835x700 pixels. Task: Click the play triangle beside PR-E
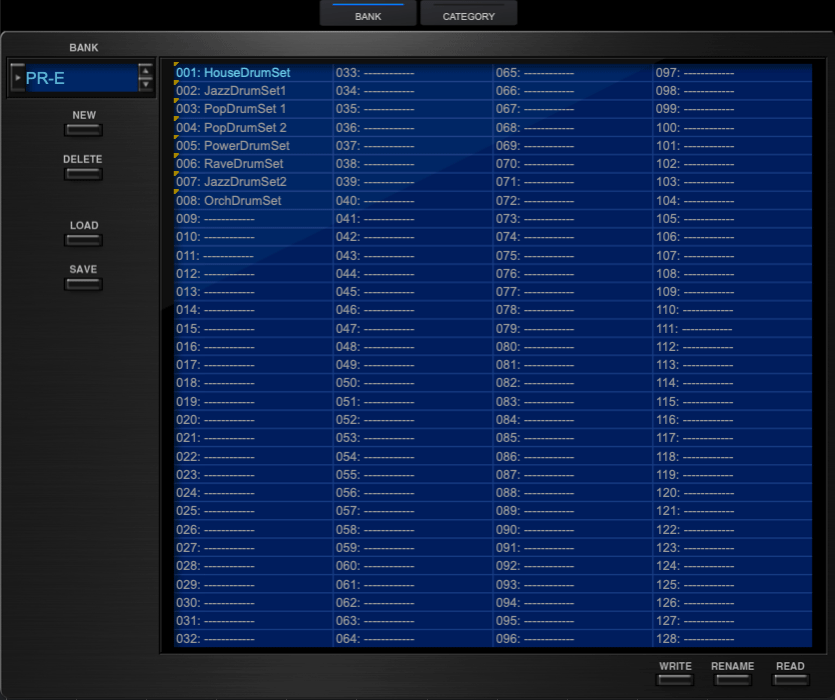(18, 78)
